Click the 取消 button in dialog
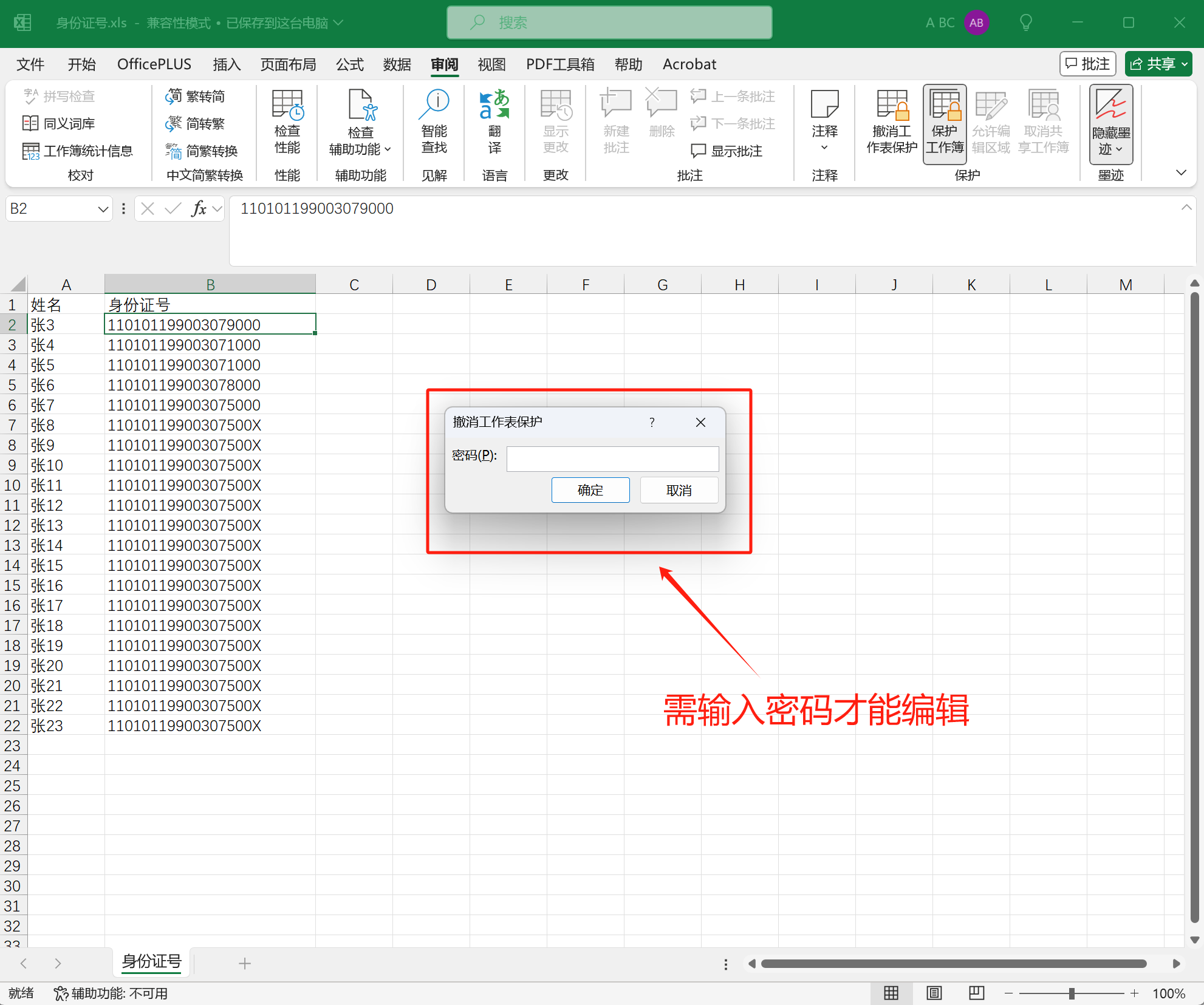1204x1005 pixels. 679,490
